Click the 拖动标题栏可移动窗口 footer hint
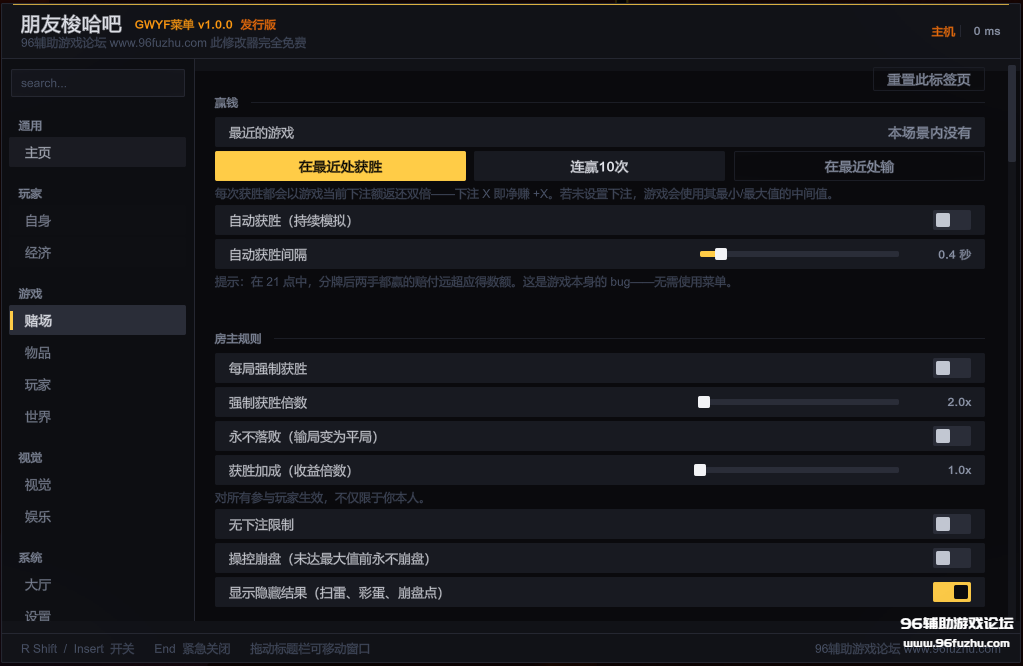The height and width of the screenshot is (666, 1023). click(x=310, y=649)
